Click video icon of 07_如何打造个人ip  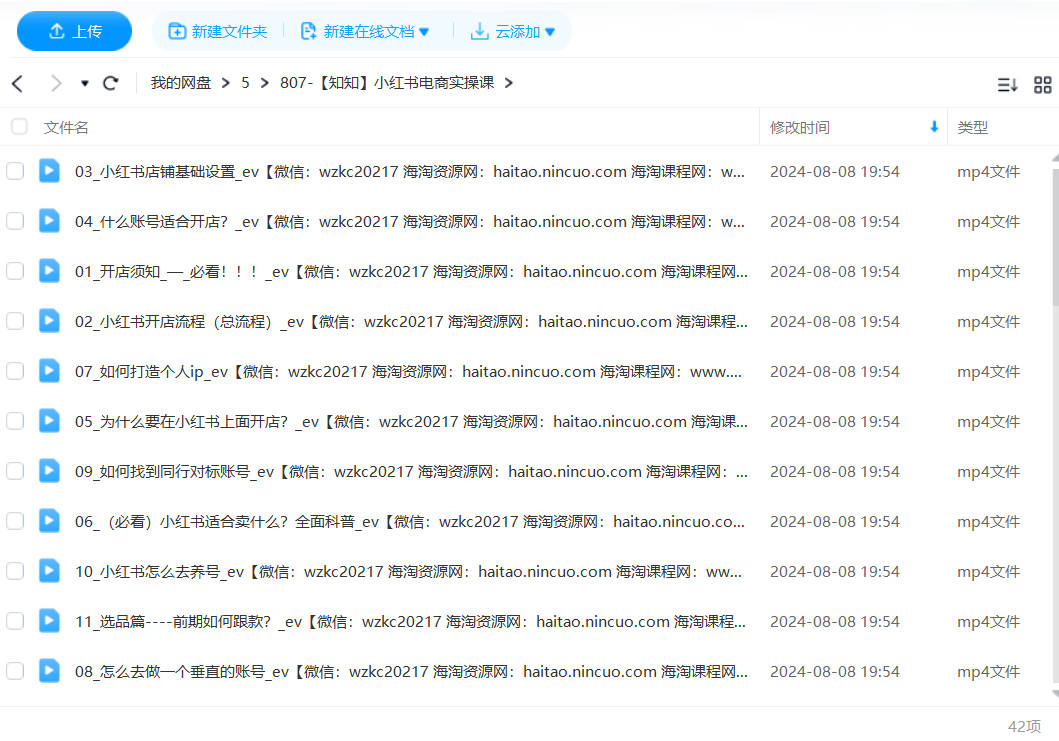click(49, 371)
